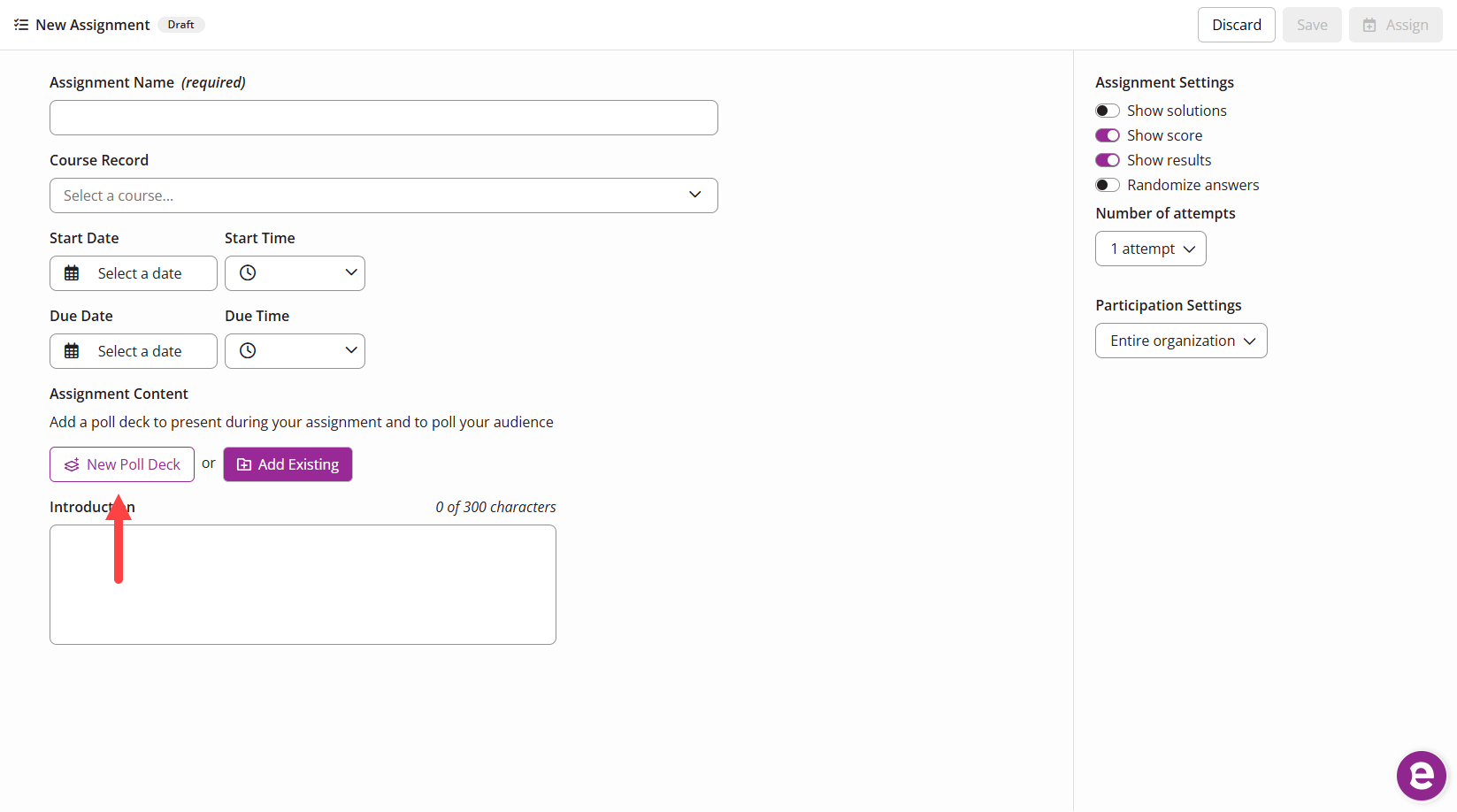This screenshot has height=812, width=1457.
Task: Click the Assignment Settings heading
Action: coord(1164,82)
